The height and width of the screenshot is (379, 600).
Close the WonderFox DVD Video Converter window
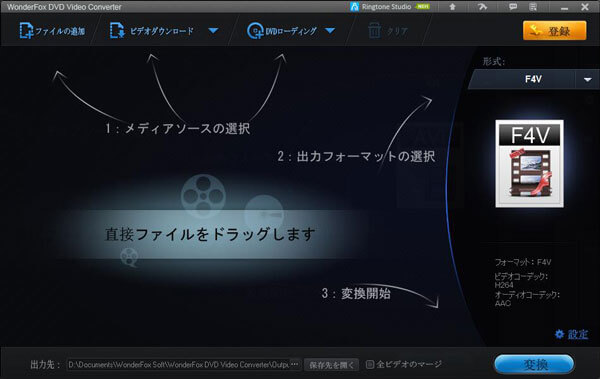[x=585, y=7]
